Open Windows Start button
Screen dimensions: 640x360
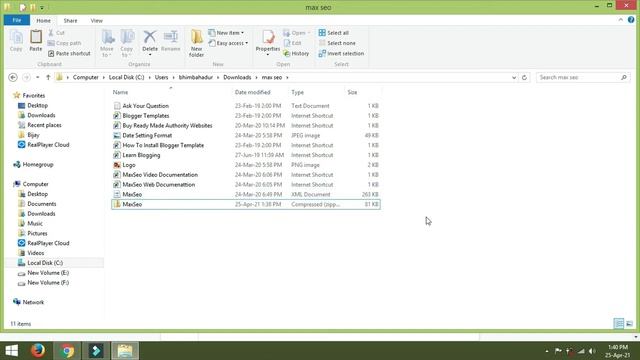click(x=11, y=351)
